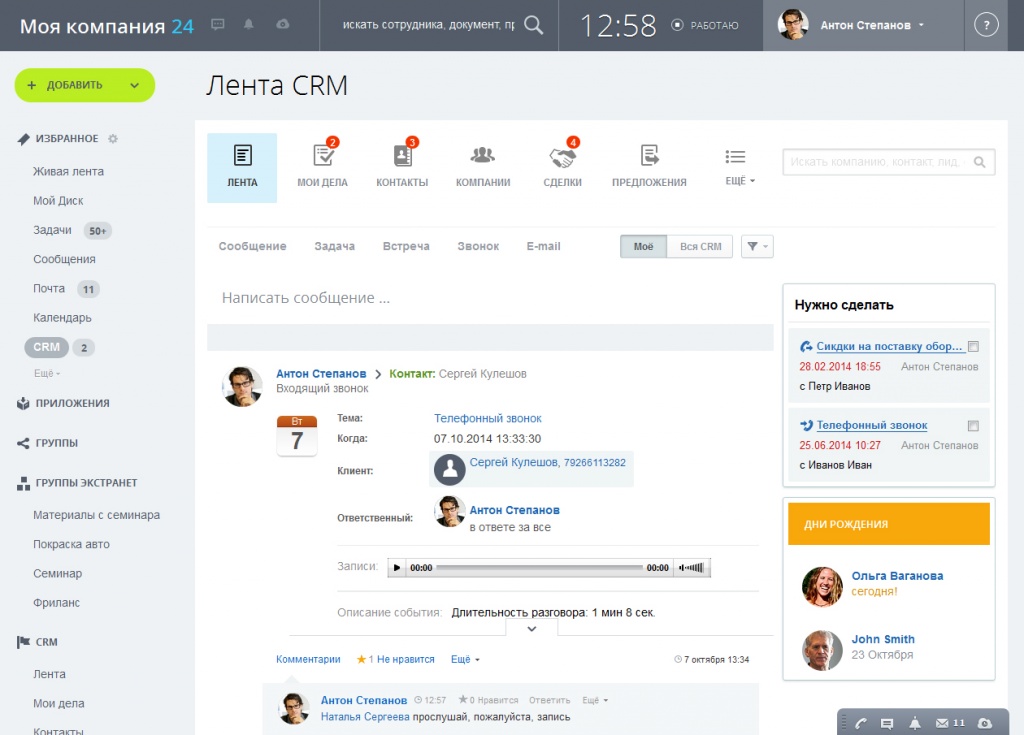Click the magnifier icon in header search

[x=534, y=25]
